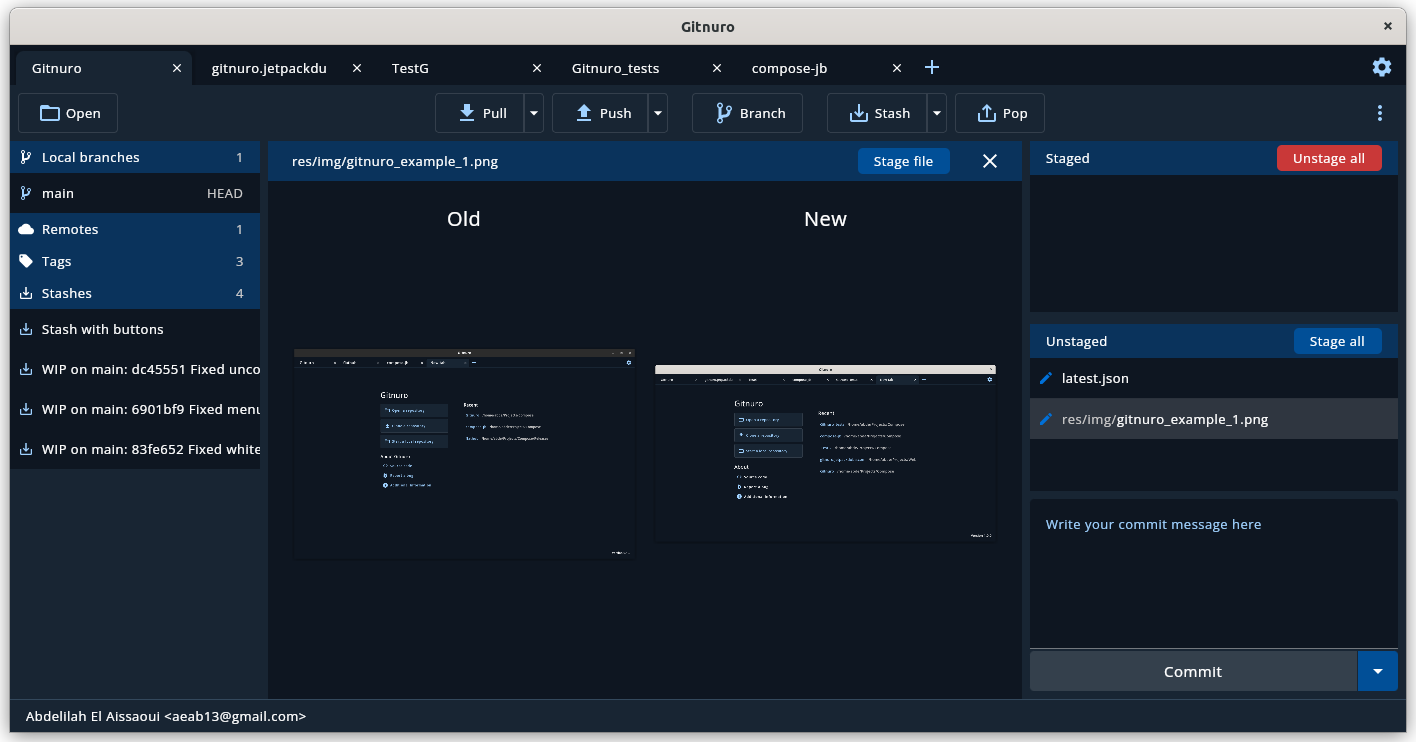This screenshot has width=1416, height=742.
Task: Open the Commit options dropdown arrow
Action: click(1378, 671)
